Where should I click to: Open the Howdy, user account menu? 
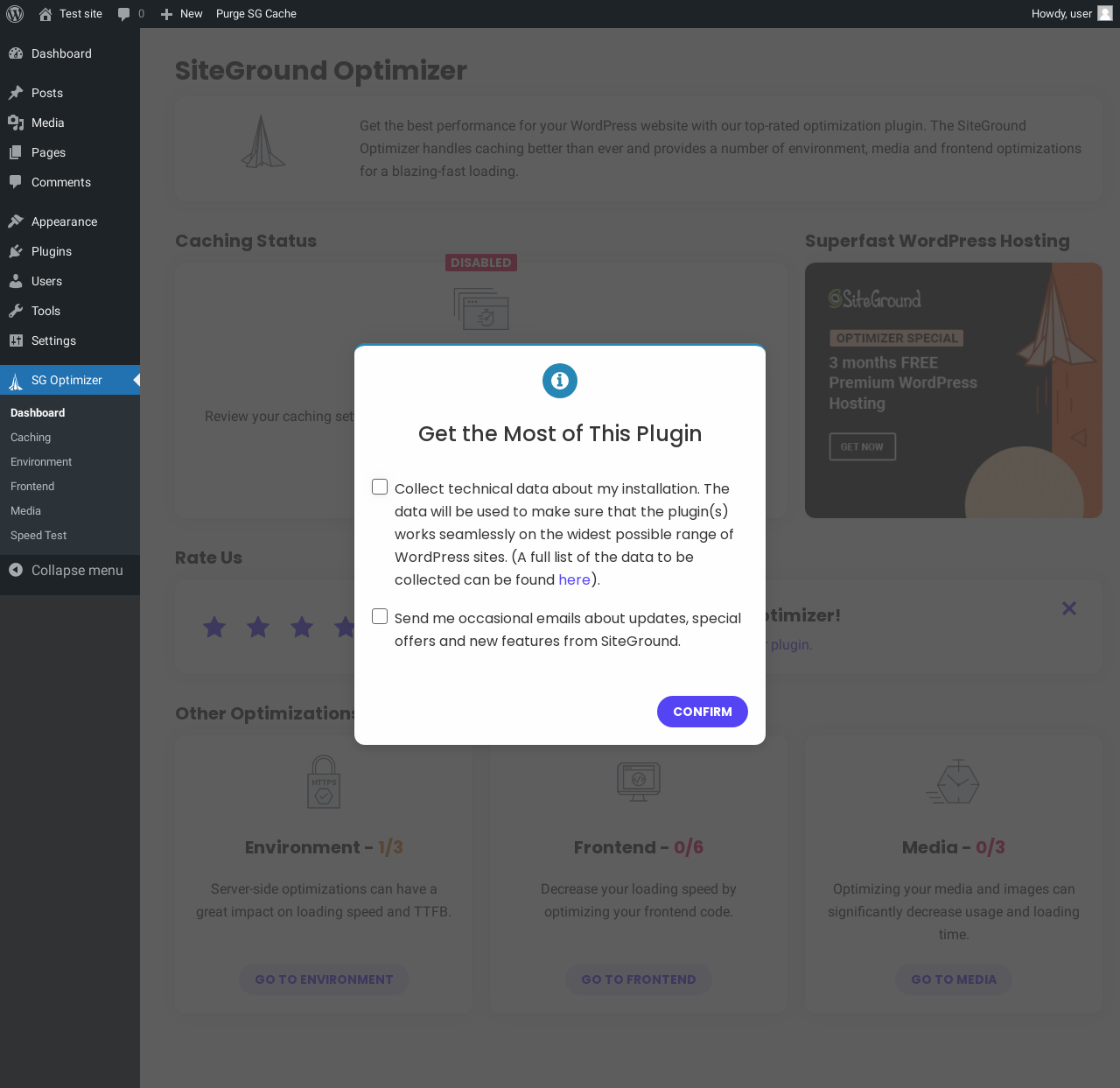tap(1072, 14)
